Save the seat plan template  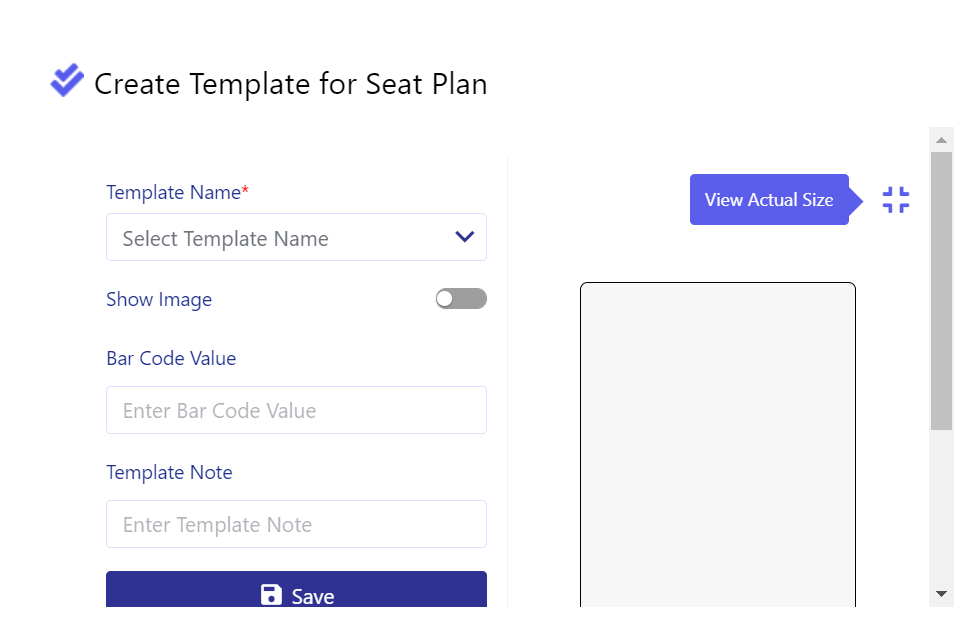click(296, 590)
